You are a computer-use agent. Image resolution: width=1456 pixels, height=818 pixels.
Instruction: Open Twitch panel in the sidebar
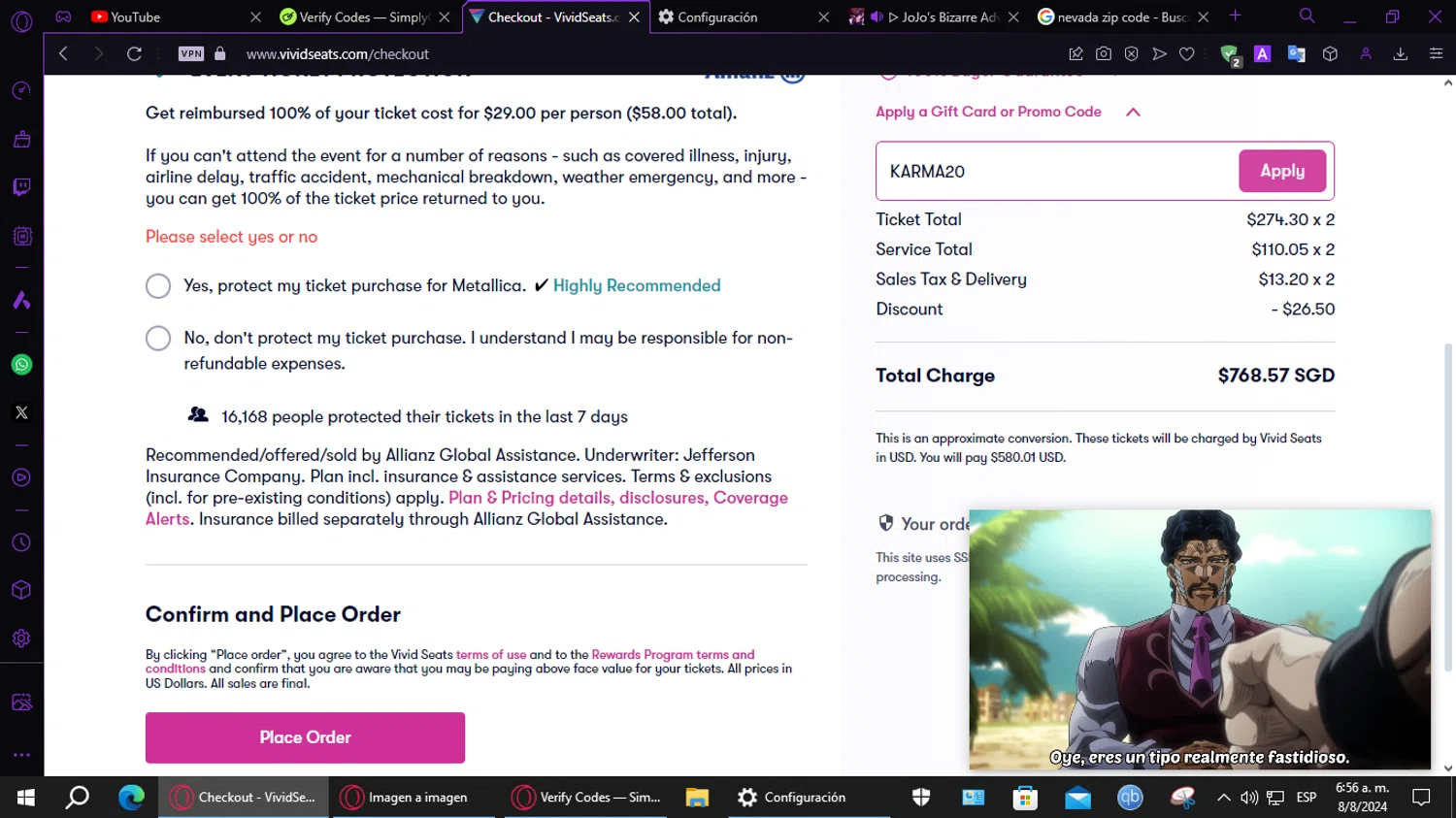21,187
